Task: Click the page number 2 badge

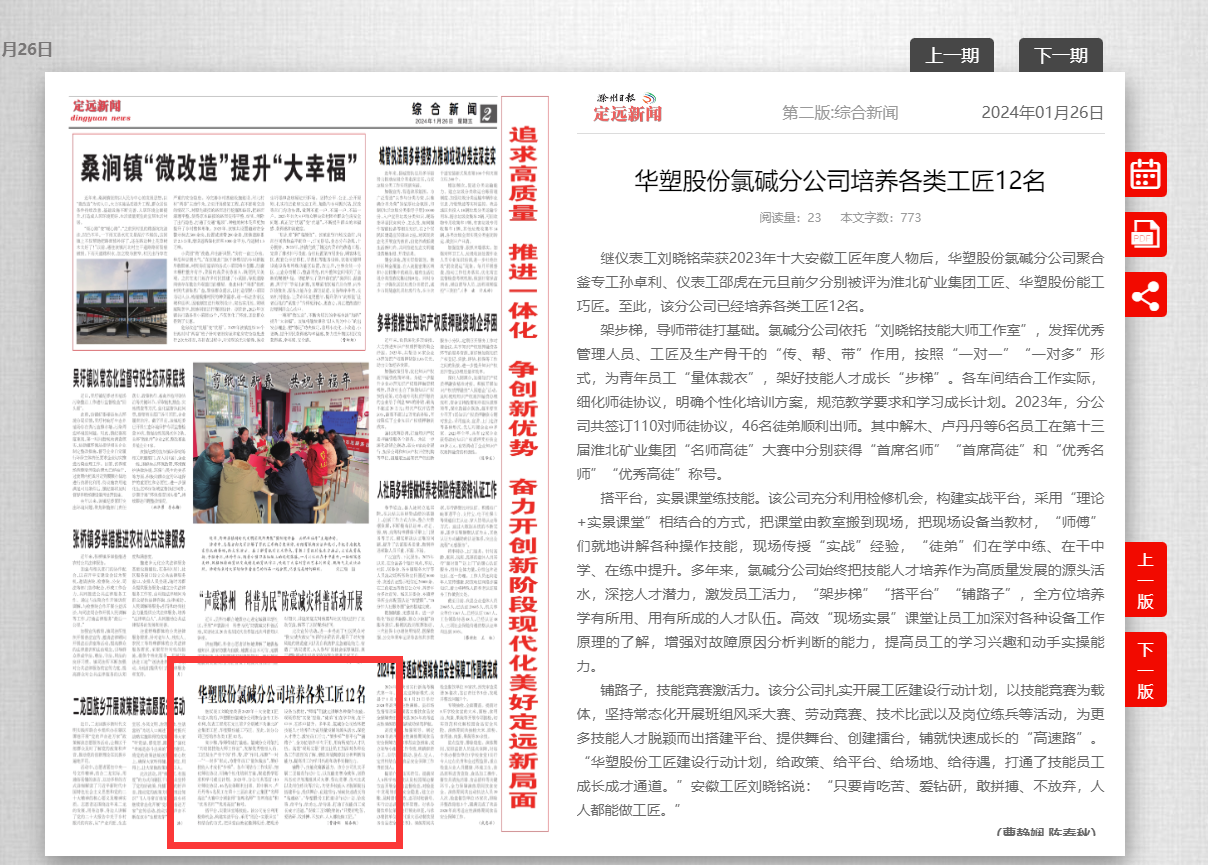Action: 487,113
